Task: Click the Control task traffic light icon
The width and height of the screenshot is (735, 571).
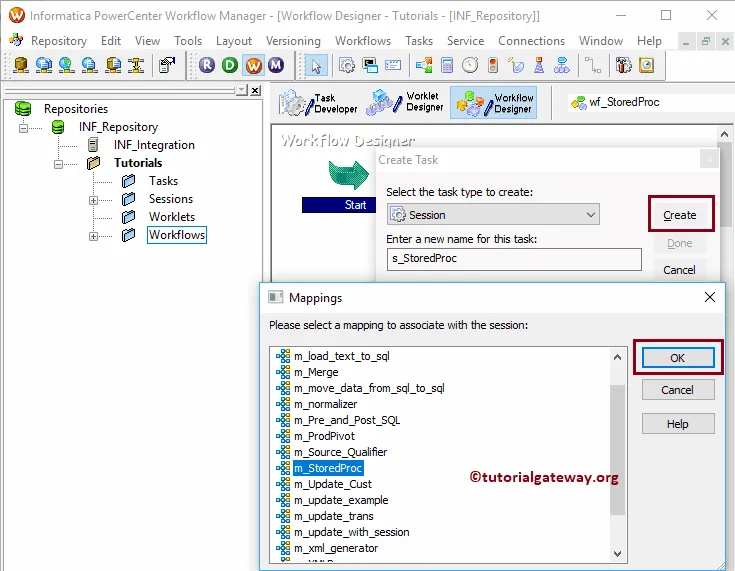Action: tap(493, 65)
